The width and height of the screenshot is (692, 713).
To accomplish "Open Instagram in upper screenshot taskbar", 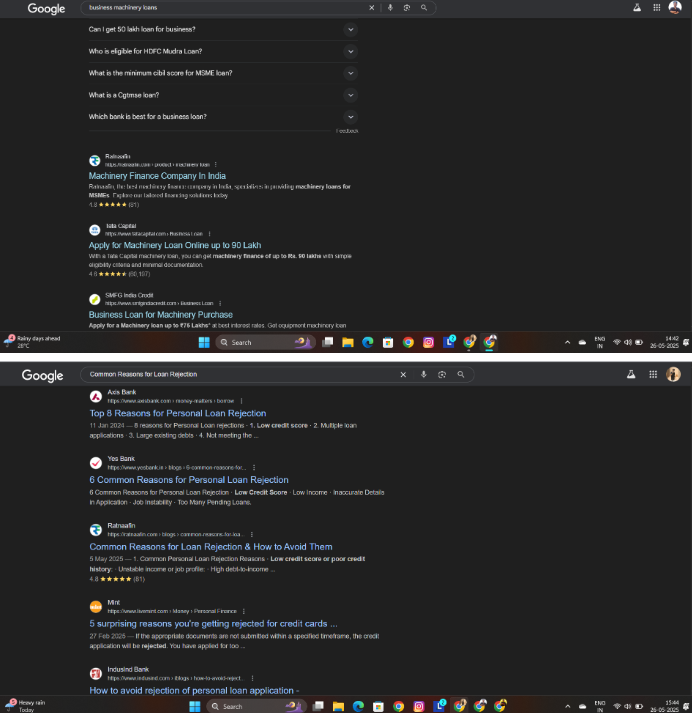I will tap(428, 342).
